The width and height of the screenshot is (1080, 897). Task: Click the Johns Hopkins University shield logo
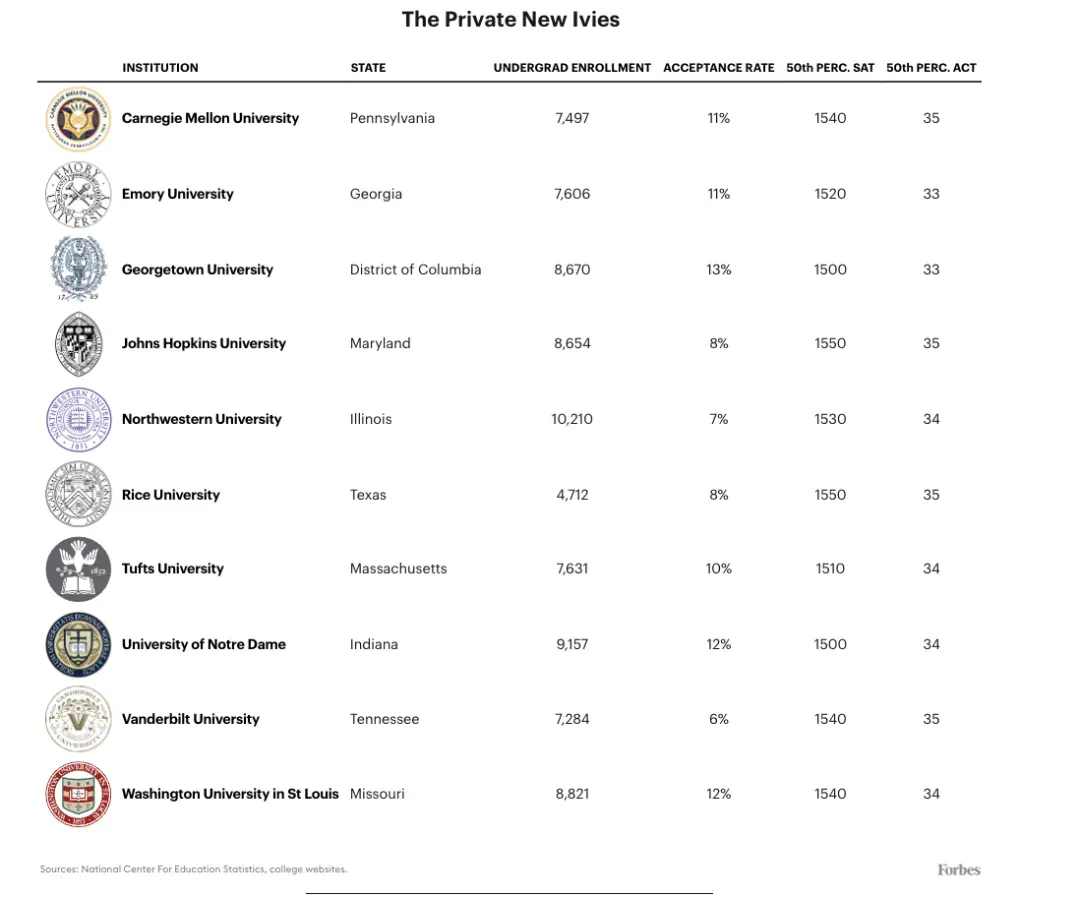coord(78,344)
